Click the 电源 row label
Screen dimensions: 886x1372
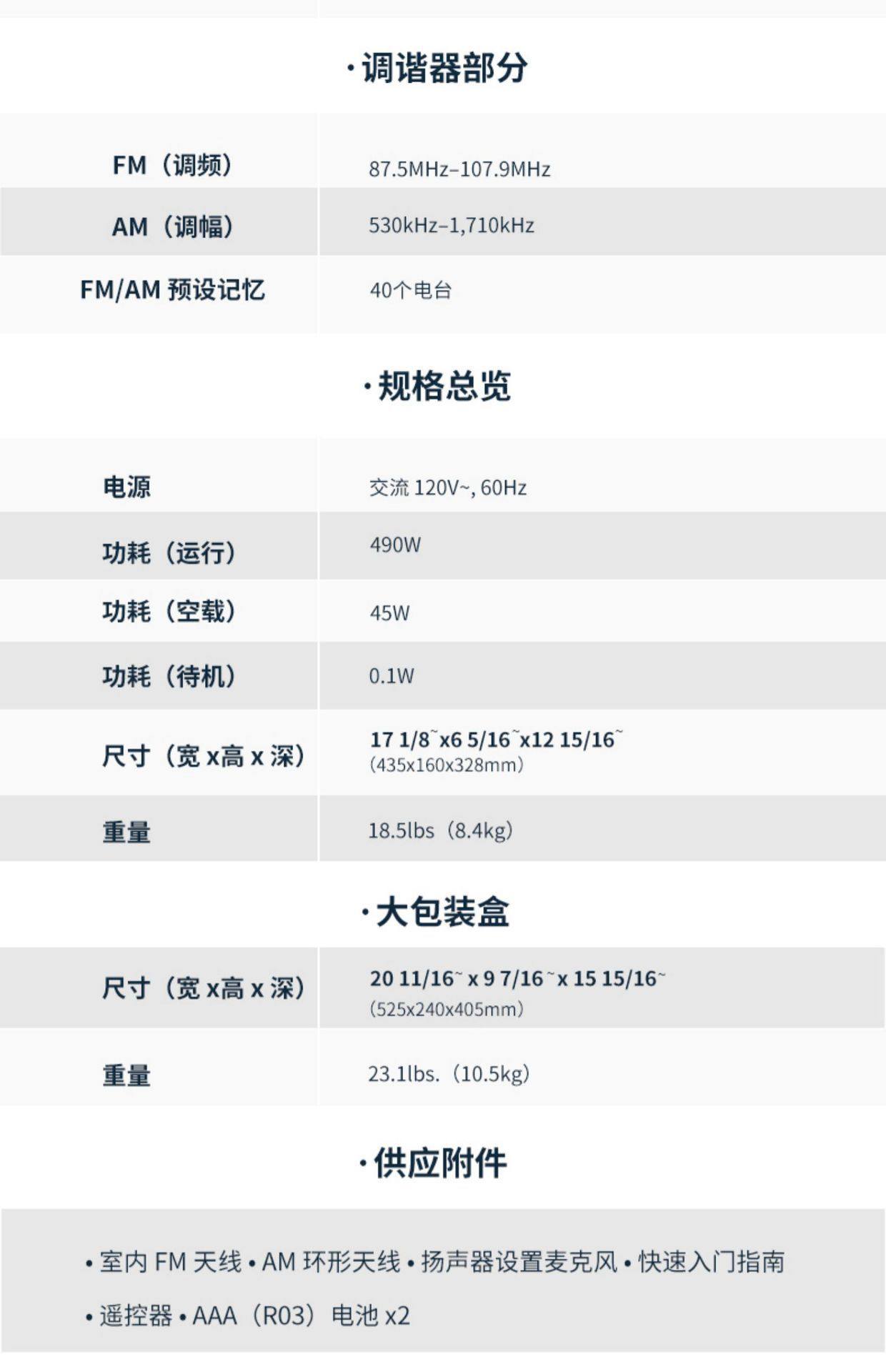click(x=126, y=487)
